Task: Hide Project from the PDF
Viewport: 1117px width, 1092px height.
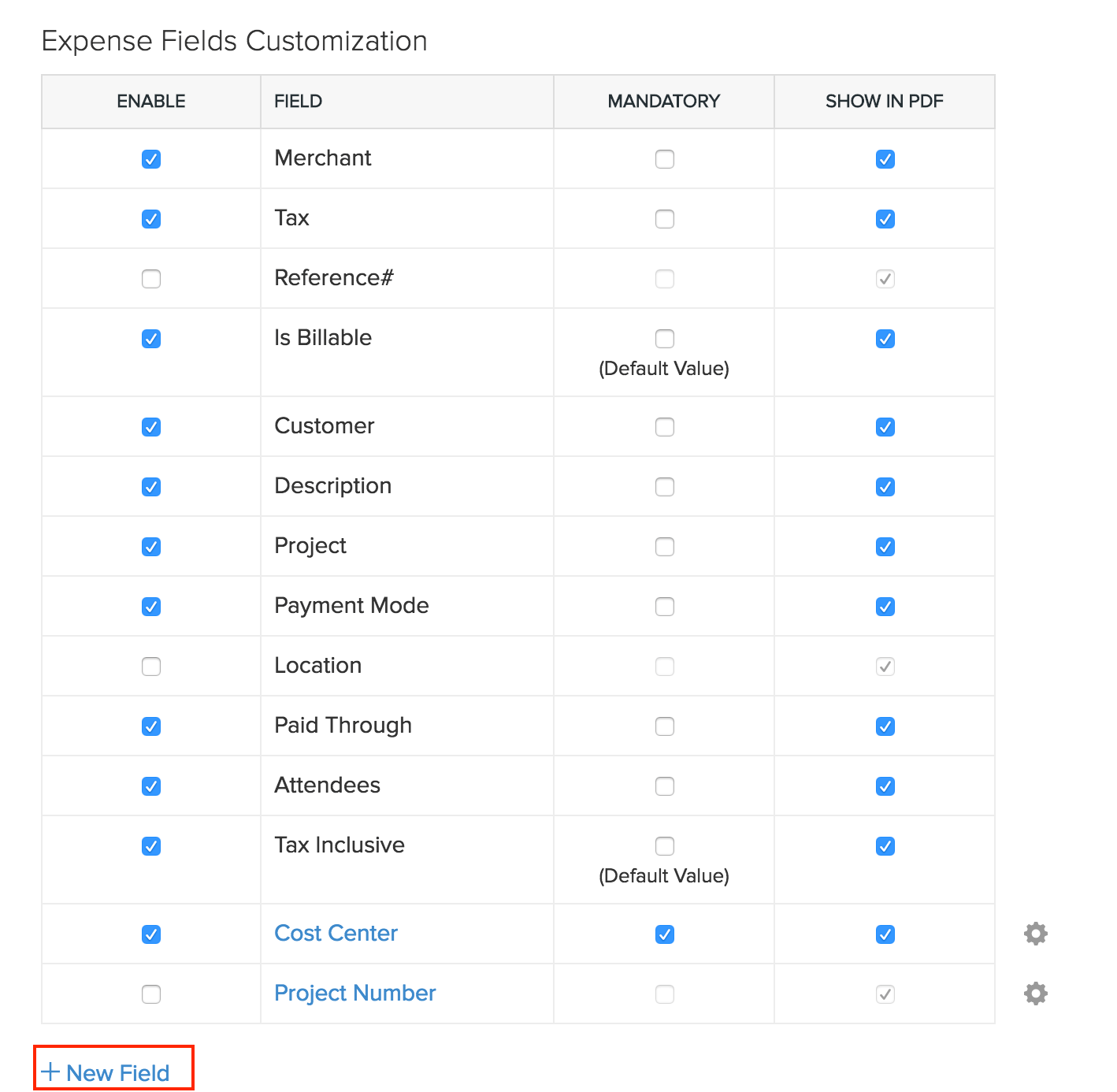Action: coord(885,546)
